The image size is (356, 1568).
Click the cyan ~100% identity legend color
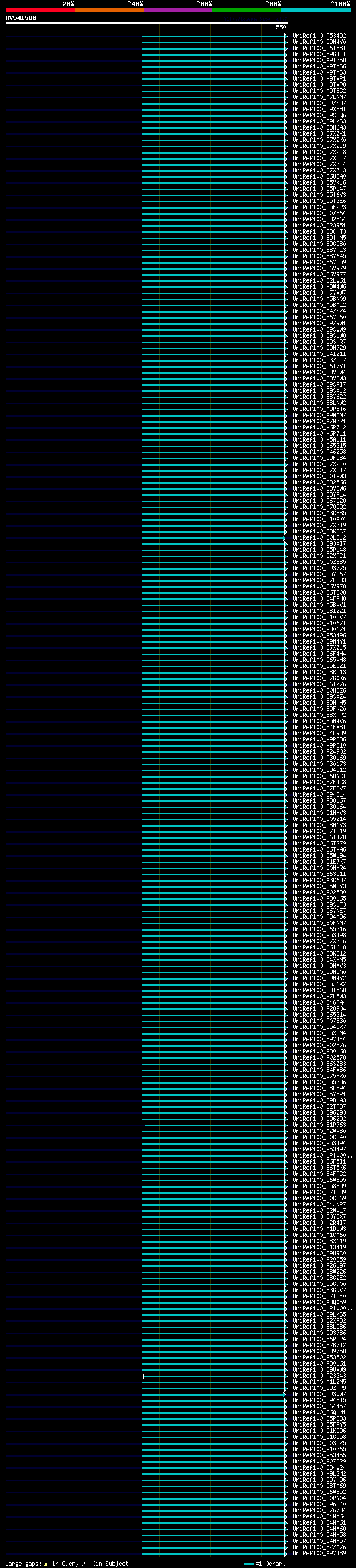pyautogui.click(x=317, y=10)
